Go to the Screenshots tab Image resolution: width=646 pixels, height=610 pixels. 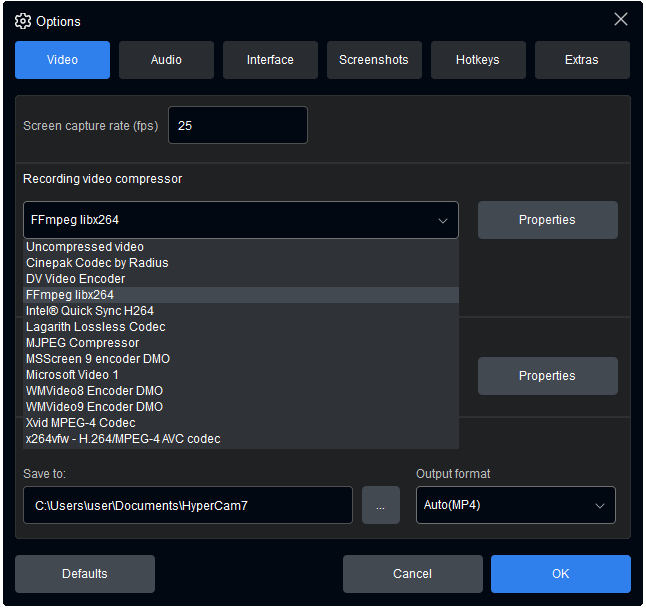374,60
